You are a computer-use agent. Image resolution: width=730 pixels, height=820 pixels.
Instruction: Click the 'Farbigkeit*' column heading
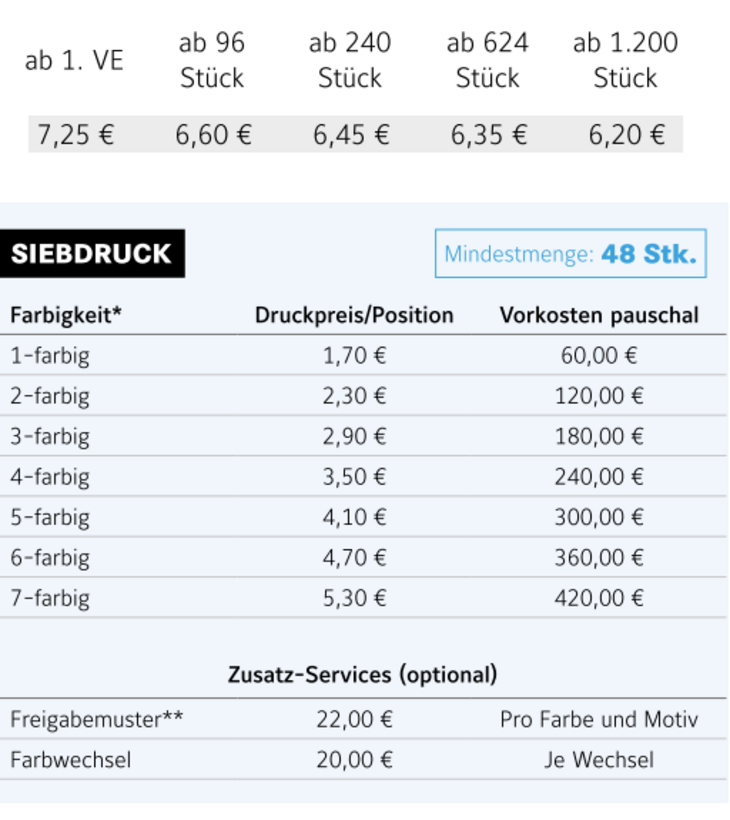66,316
